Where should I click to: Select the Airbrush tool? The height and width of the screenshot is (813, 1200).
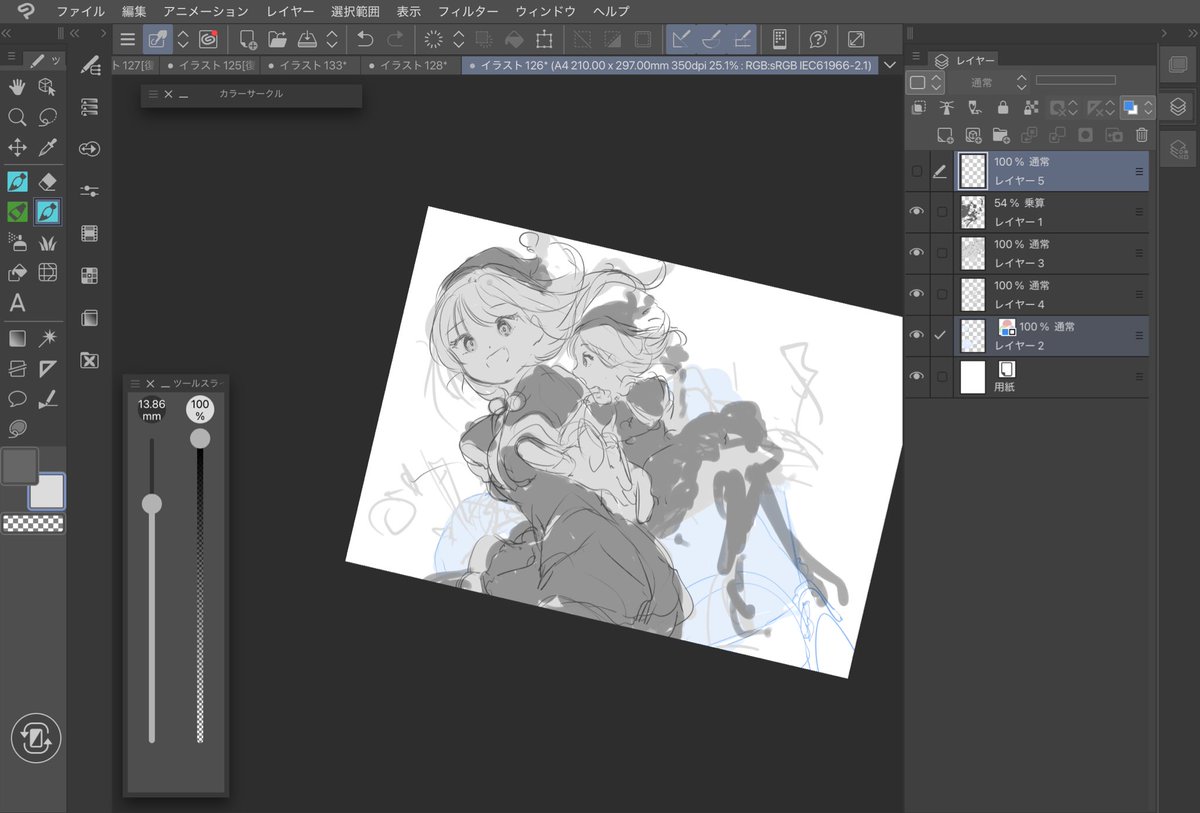tap(17, 242)
